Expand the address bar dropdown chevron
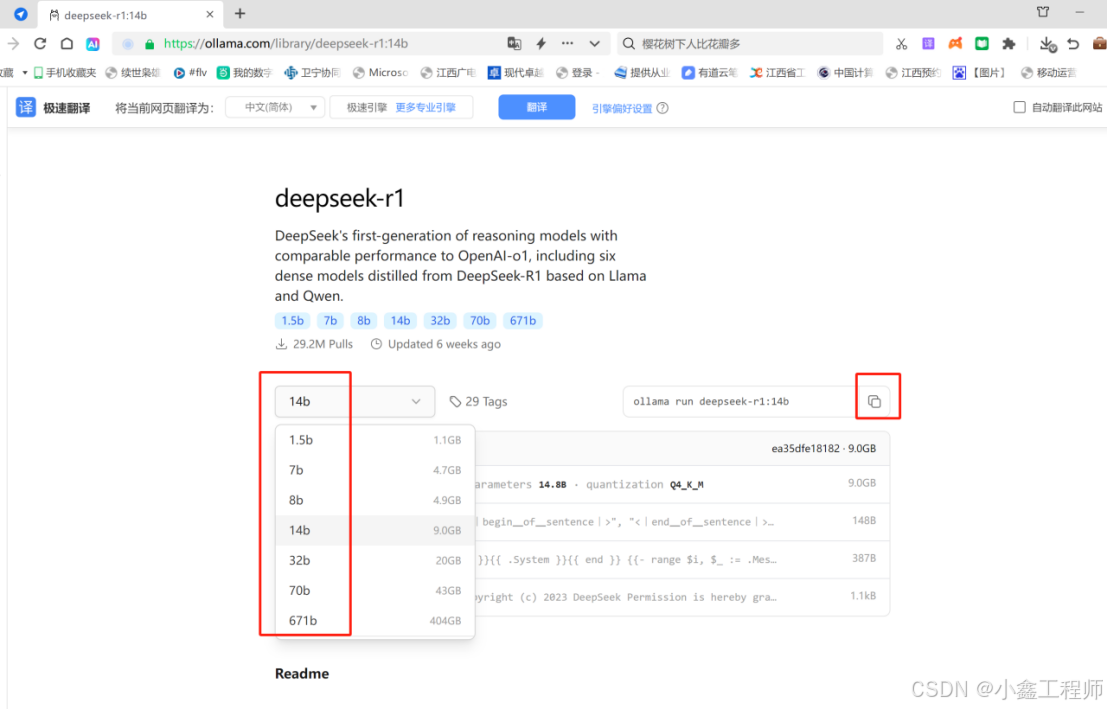 click(x=594, y=44)
